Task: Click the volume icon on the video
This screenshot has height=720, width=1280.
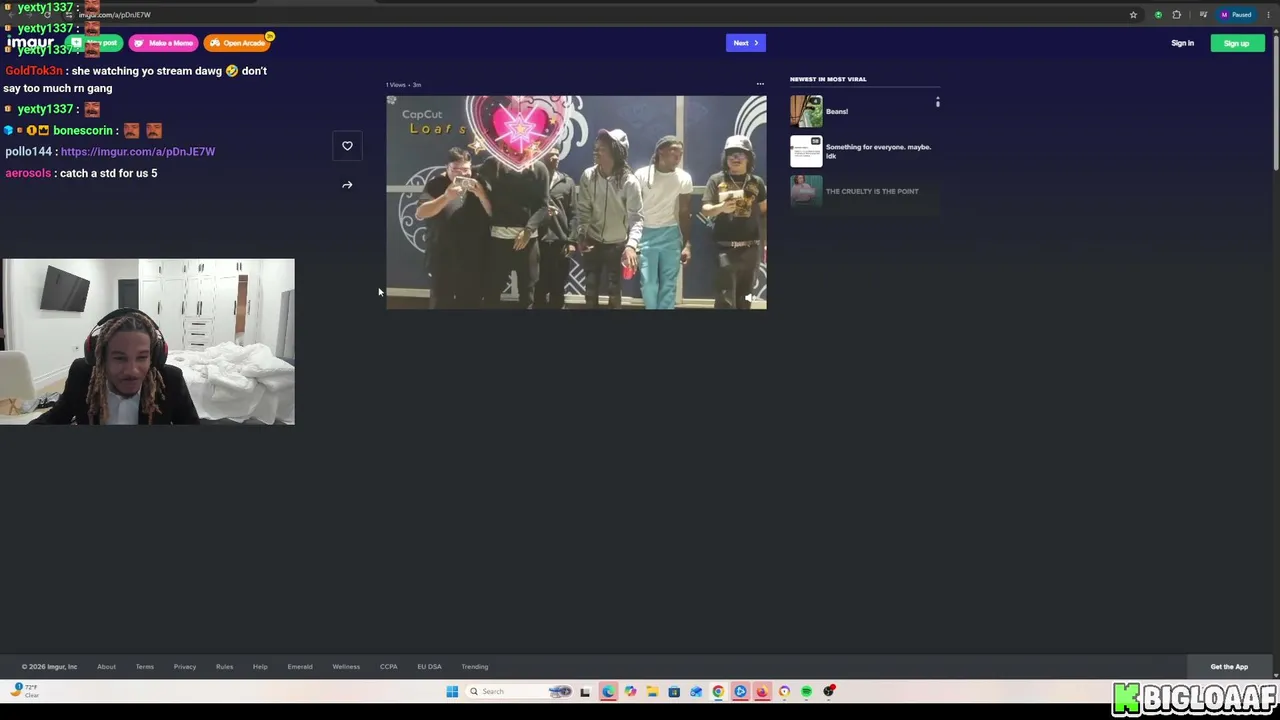Action: tap(751, 297)
